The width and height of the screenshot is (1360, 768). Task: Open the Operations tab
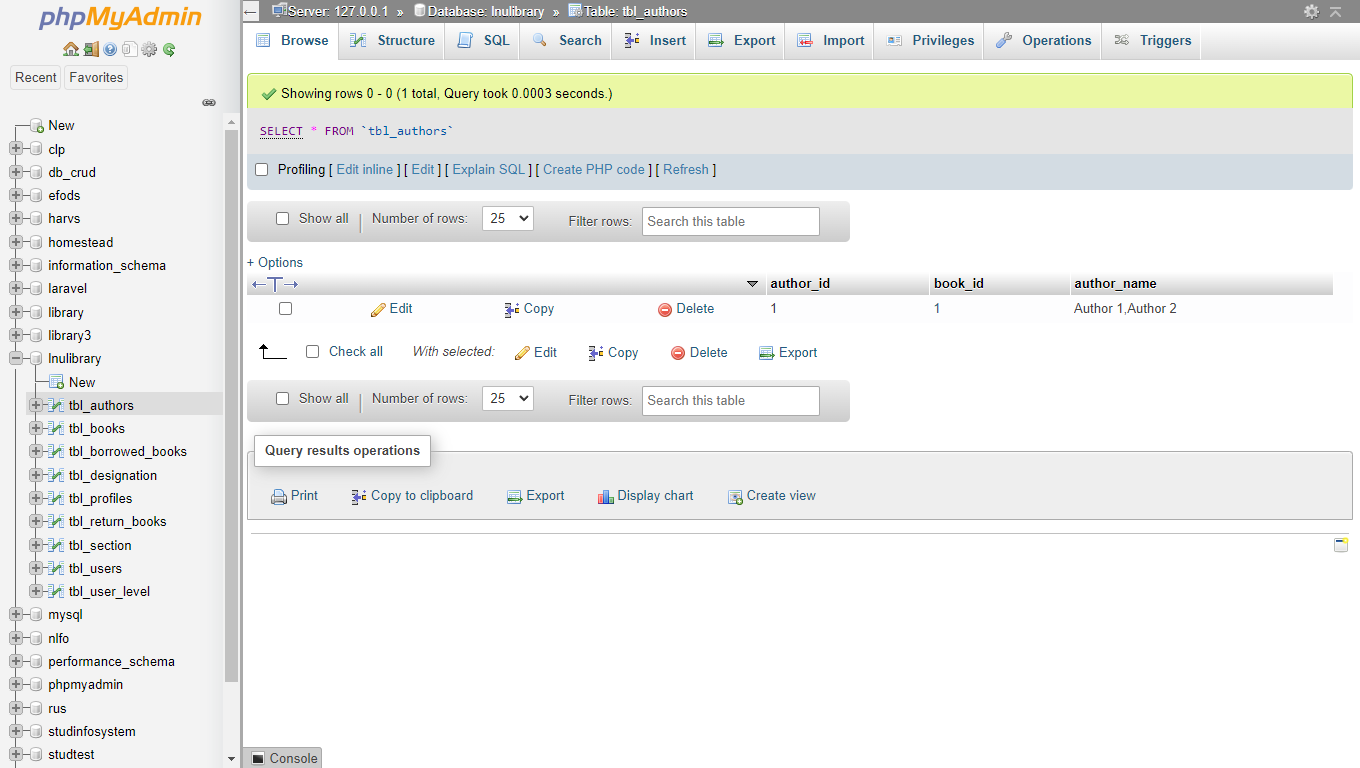tap(1043, 41)
